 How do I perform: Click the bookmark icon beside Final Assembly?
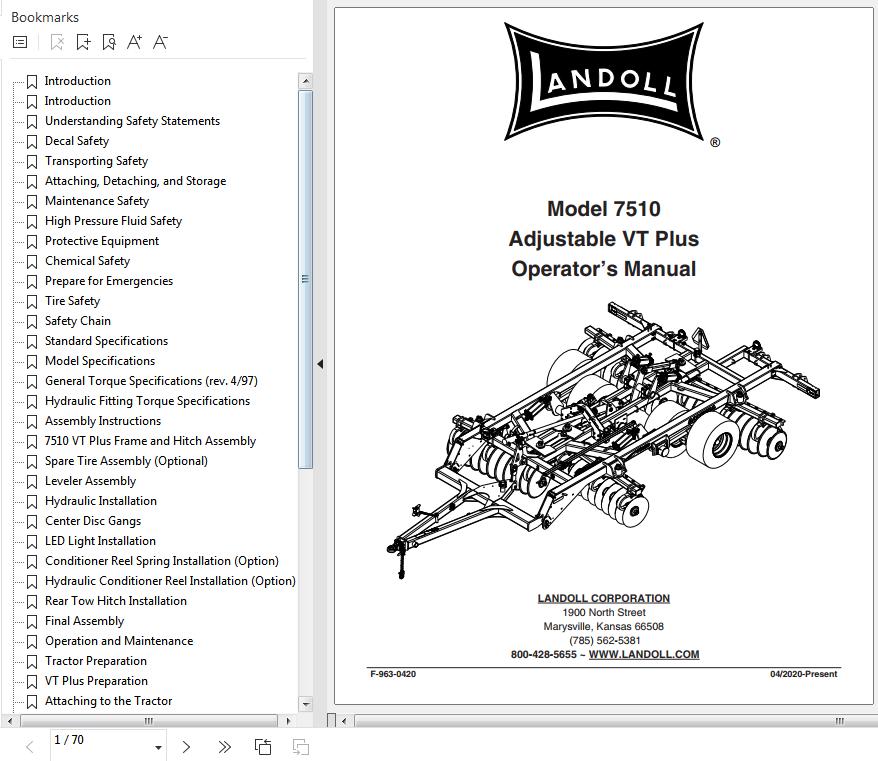(x=32, y=622)
